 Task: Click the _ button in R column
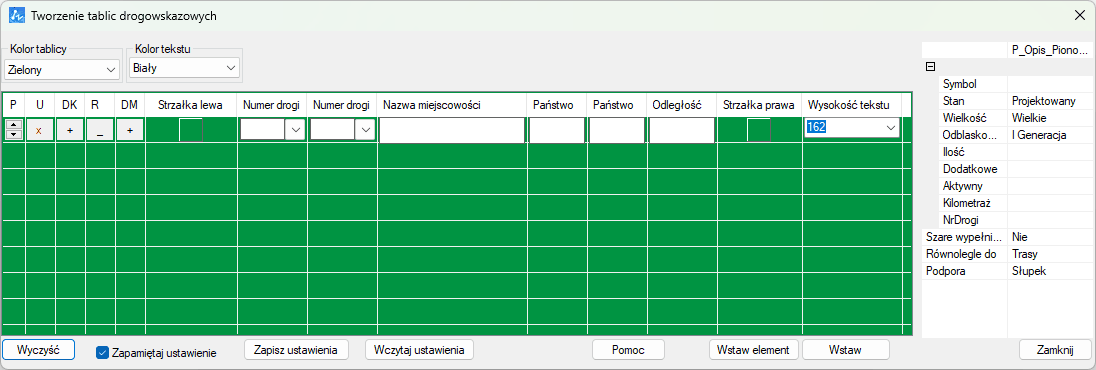100,131
